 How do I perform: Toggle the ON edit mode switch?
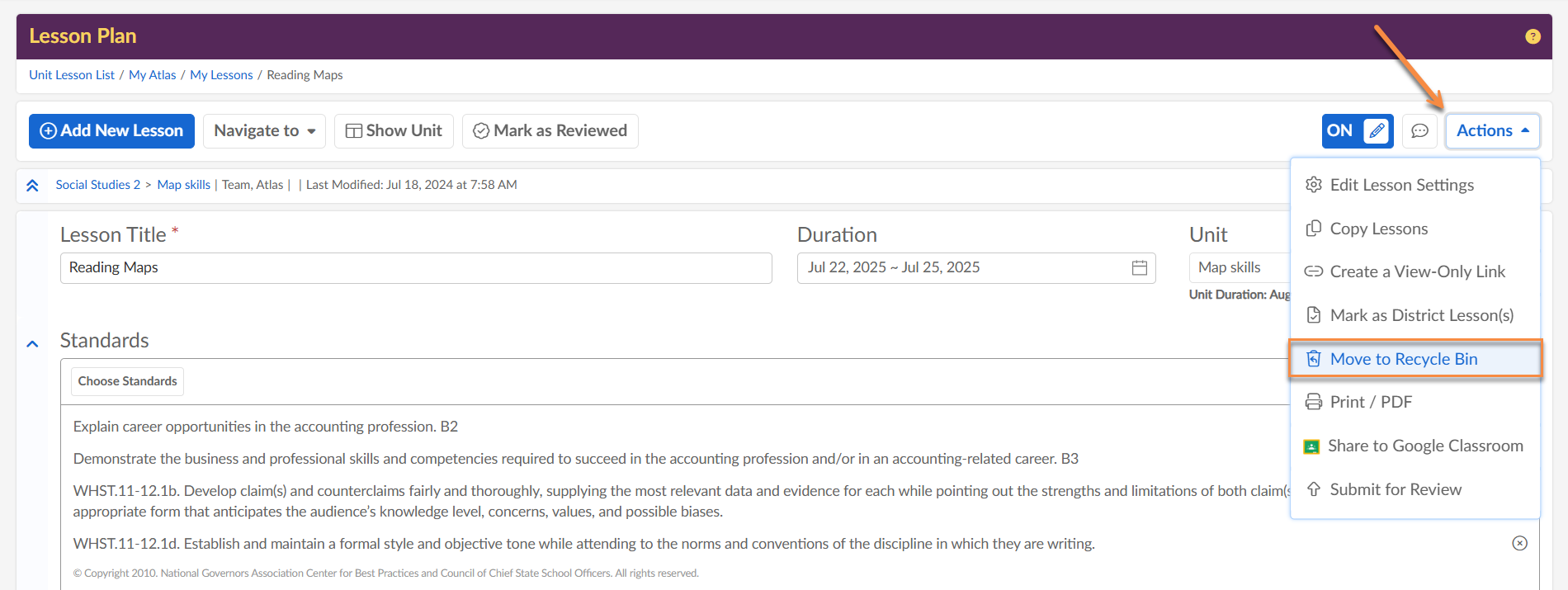[x=1357, y=131]
